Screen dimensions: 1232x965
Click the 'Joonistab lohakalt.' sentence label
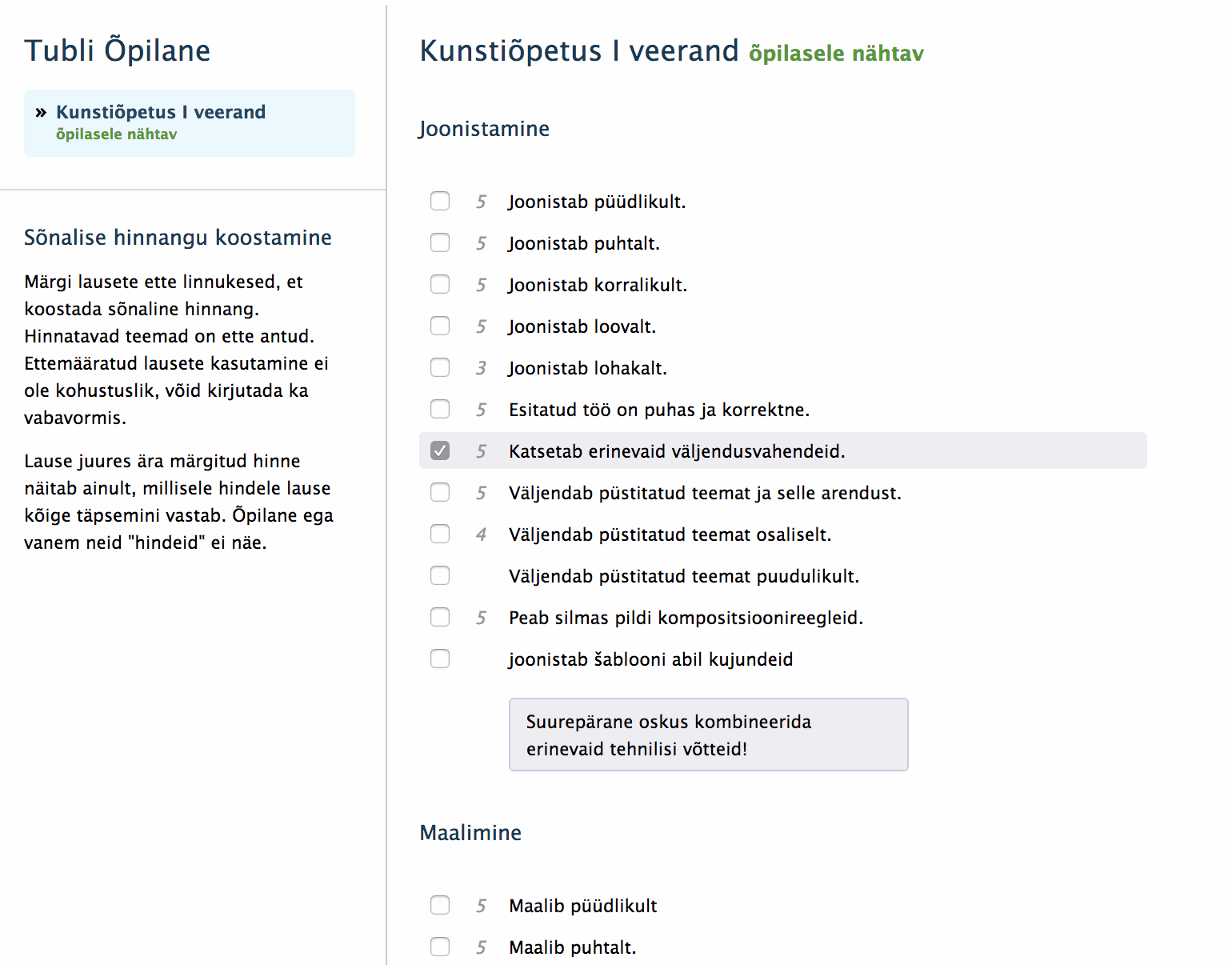tap(588, 368)
